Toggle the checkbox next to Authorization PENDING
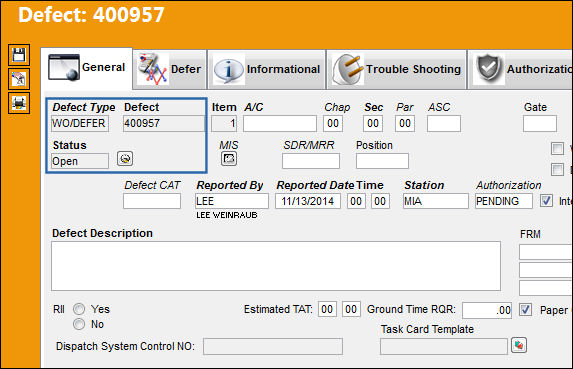This screenshot has width=573, height=369. 546,201
